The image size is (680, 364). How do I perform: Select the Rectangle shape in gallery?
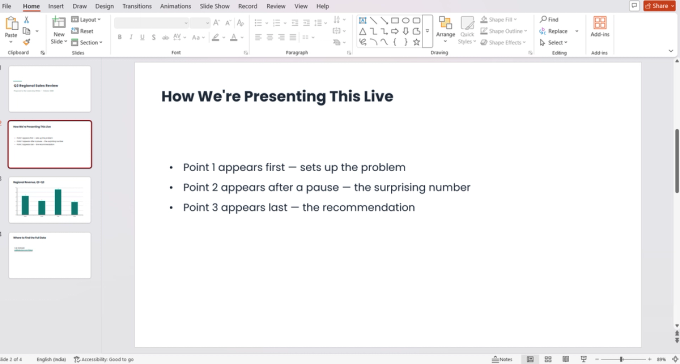point(395,20)
